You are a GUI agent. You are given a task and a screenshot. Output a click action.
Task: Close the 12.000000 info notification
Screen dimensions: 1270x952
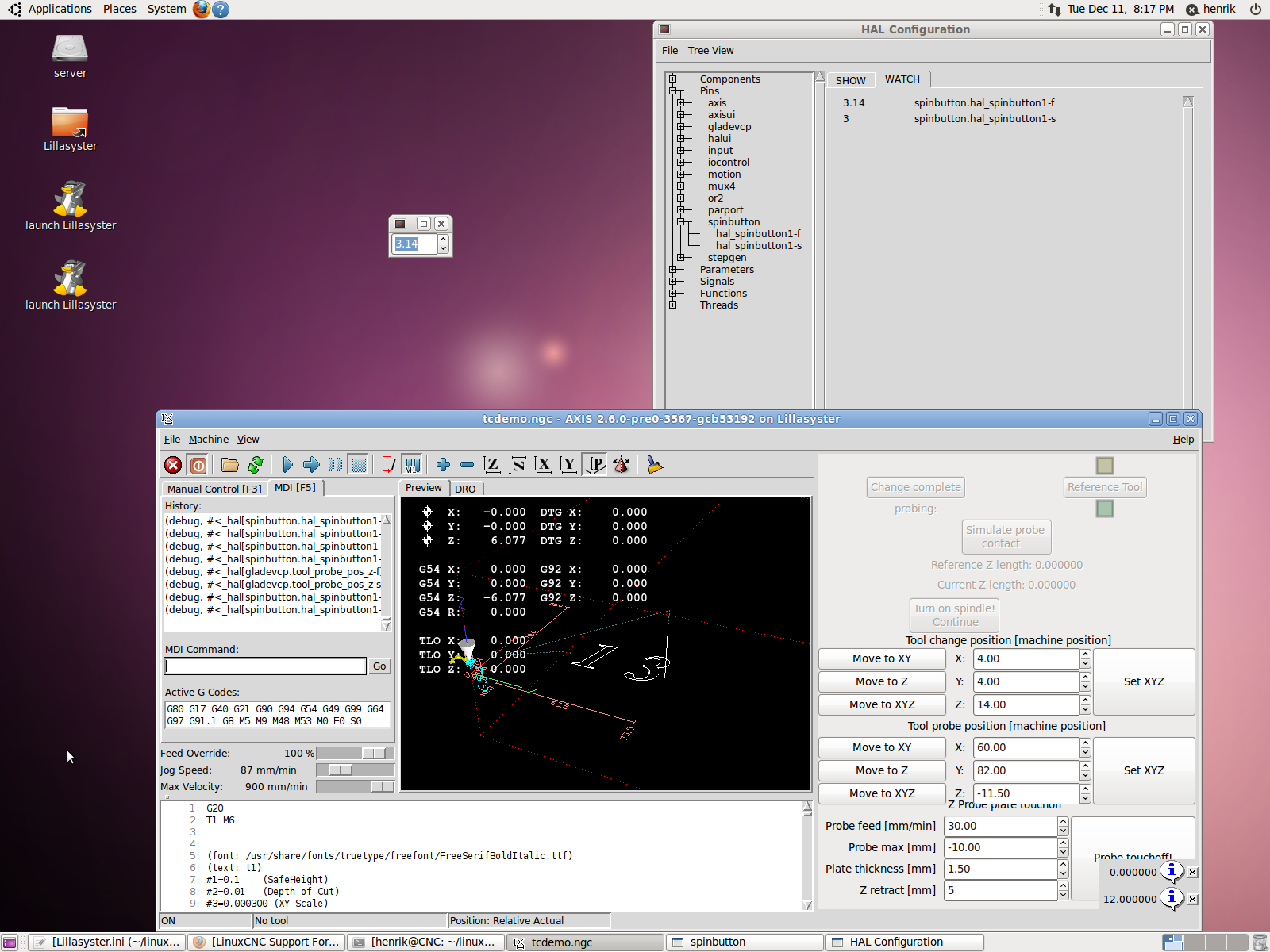(x=1193, y=900)
